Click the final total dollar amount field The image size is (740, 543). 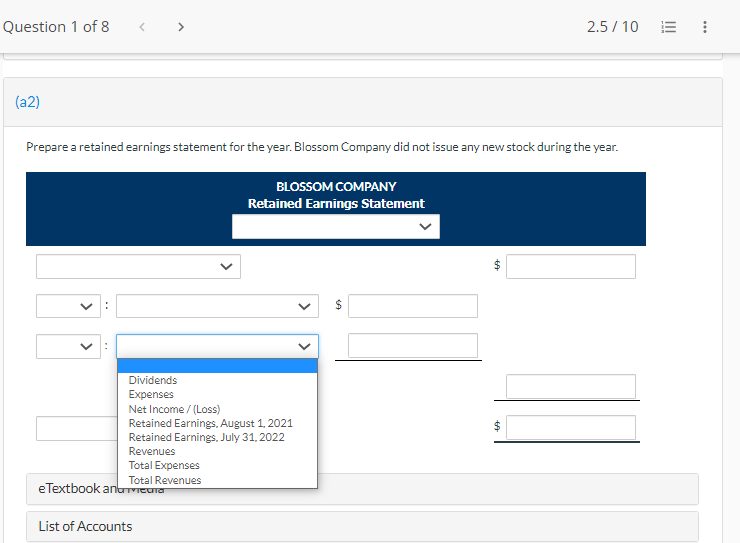tap(571, 427)
